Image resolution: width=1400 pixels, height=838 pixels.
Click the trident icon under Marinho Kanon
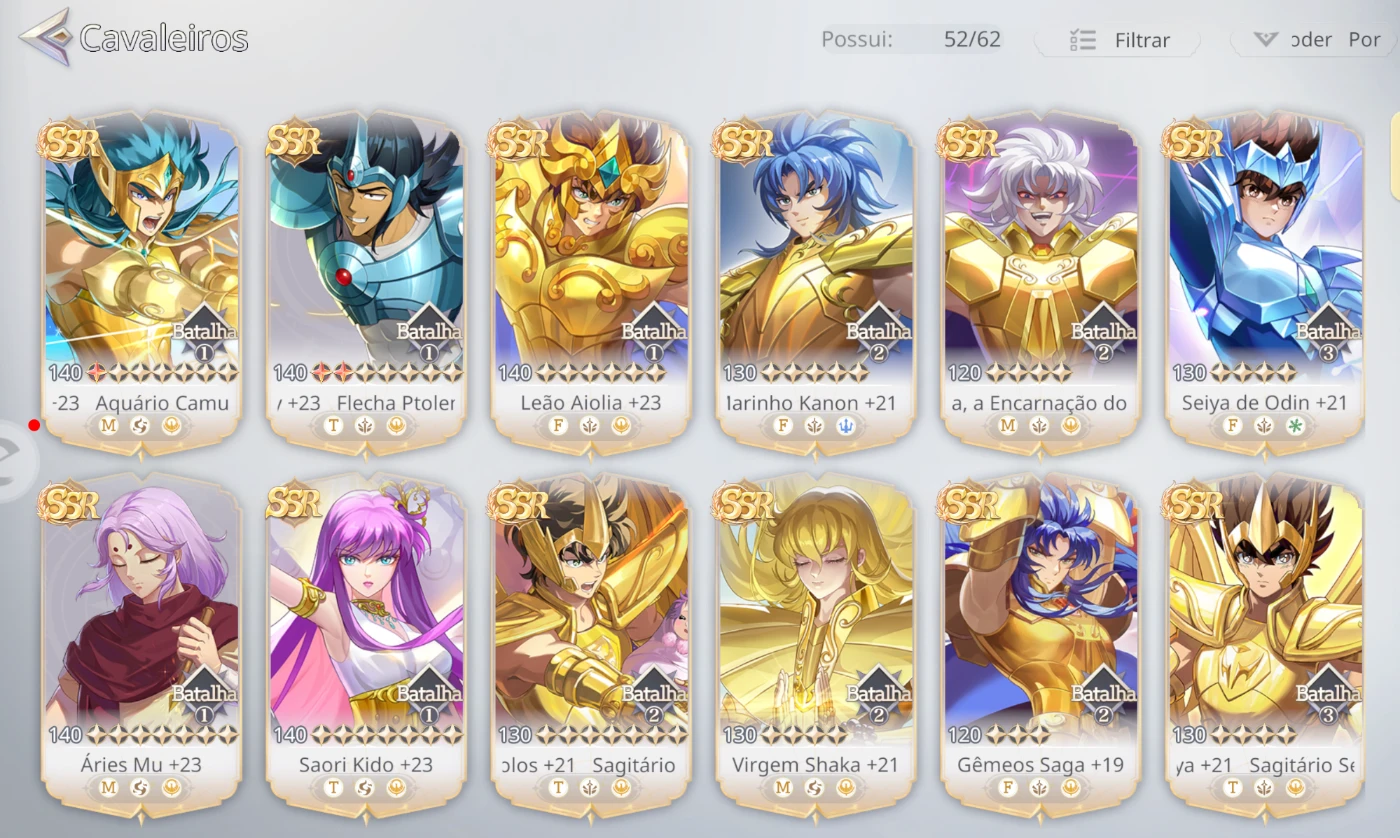(846, 426)
